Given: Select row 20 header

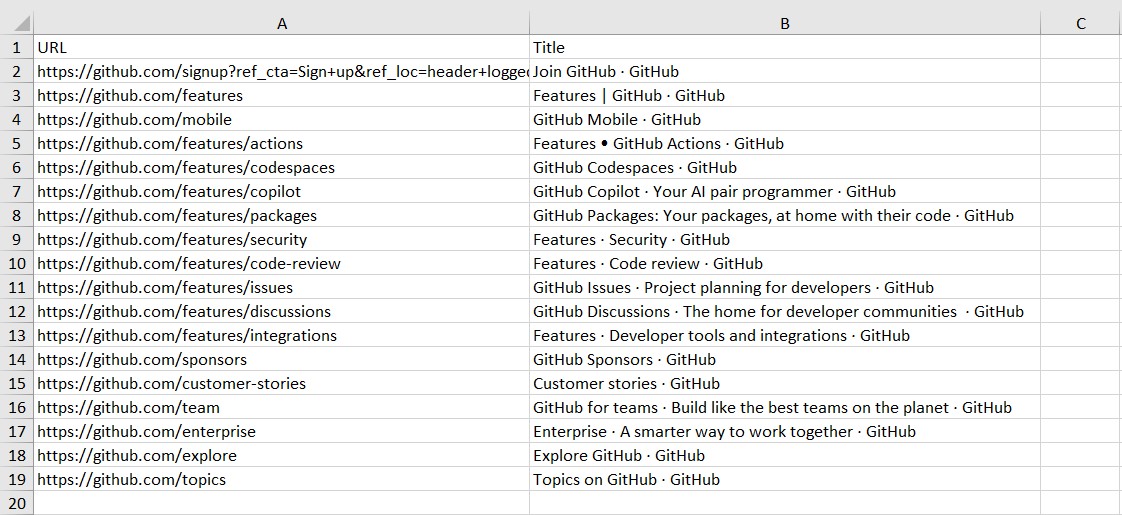Looking at the screenshot, I should click(16, 503).
